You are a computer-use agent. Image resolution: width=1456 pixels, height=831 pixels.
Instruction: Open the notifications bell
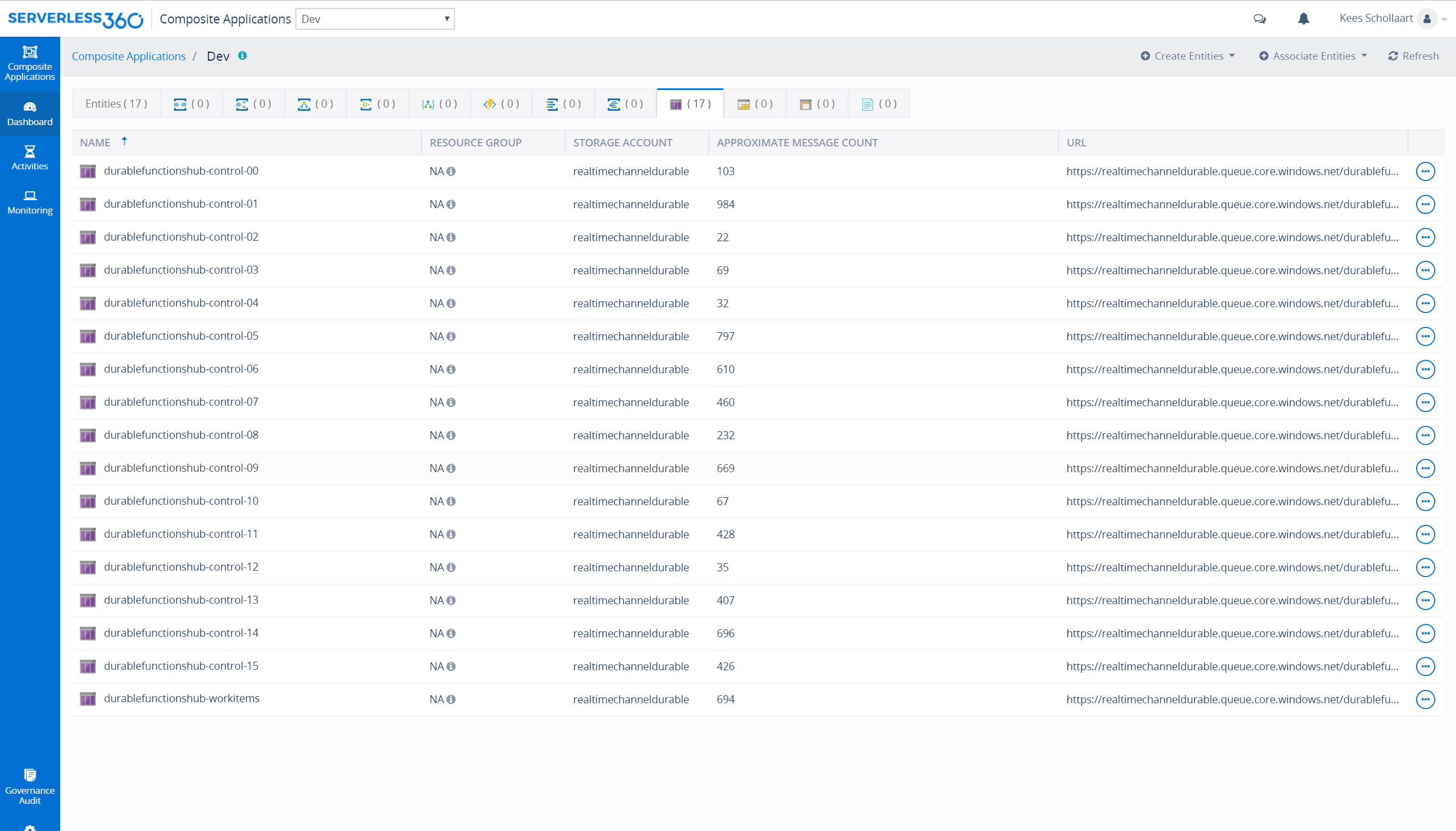(x=1304, y=19)
